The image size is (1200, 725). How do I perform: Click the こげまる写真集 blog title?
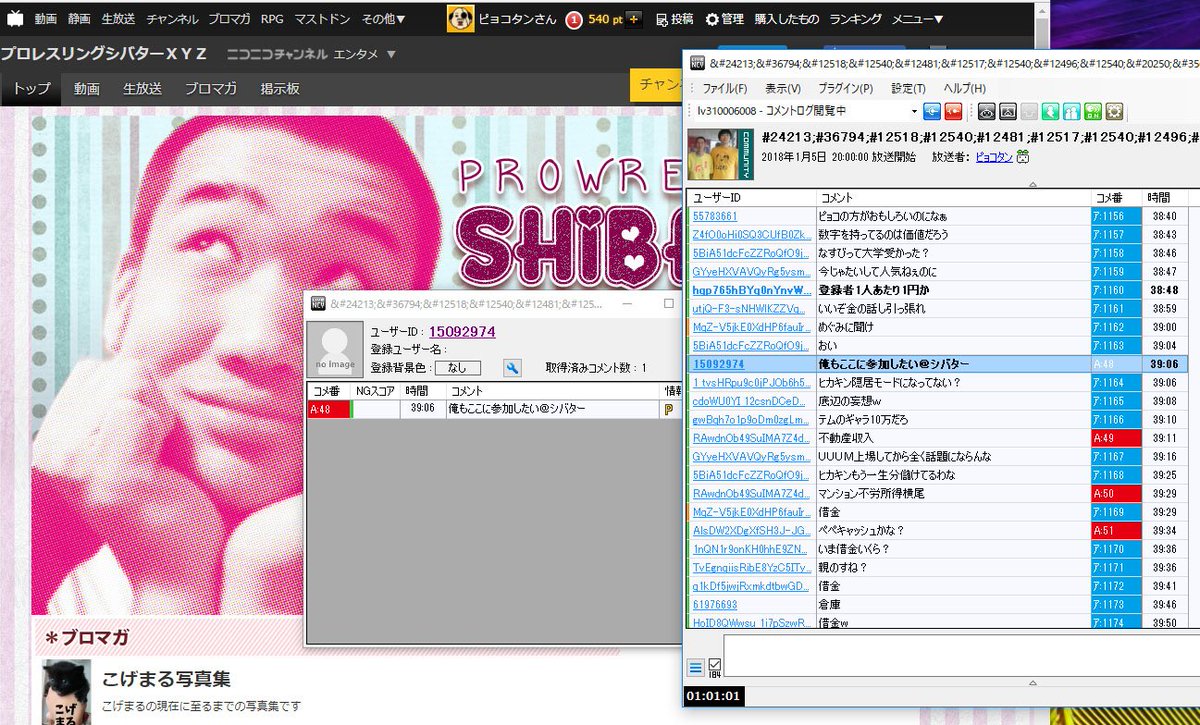166,679
